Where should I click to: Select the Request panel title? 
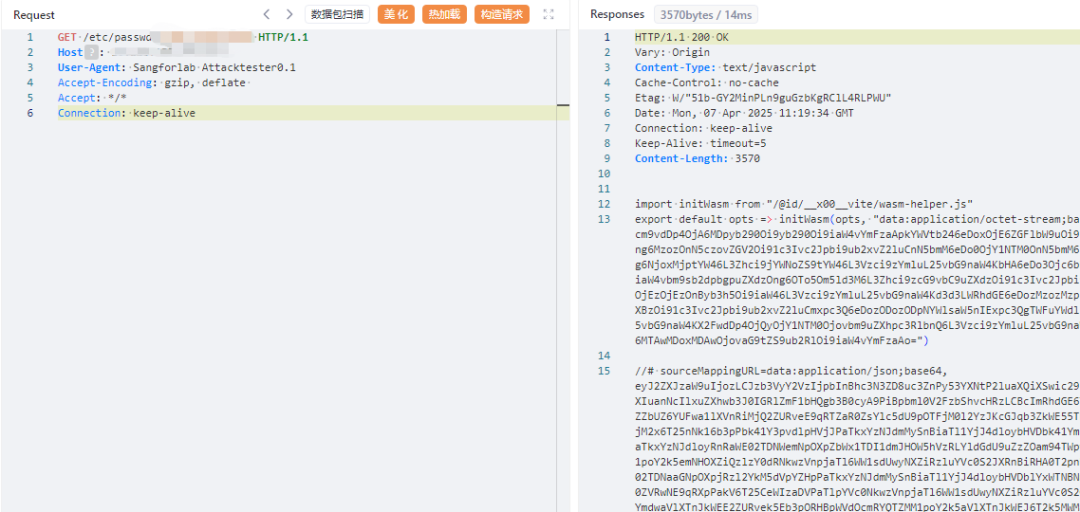(34, 15)
